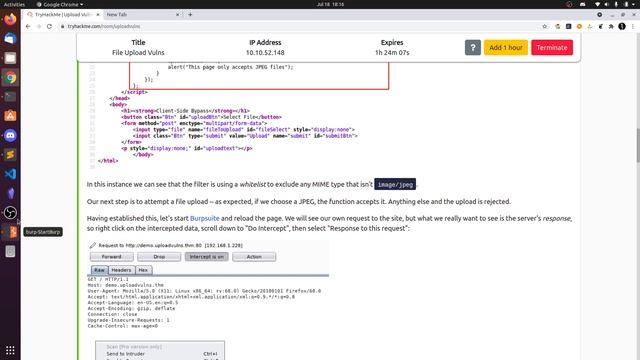Close the New Tab tab
This screenshot has width=640, height=360.
(x=178, y=14)
